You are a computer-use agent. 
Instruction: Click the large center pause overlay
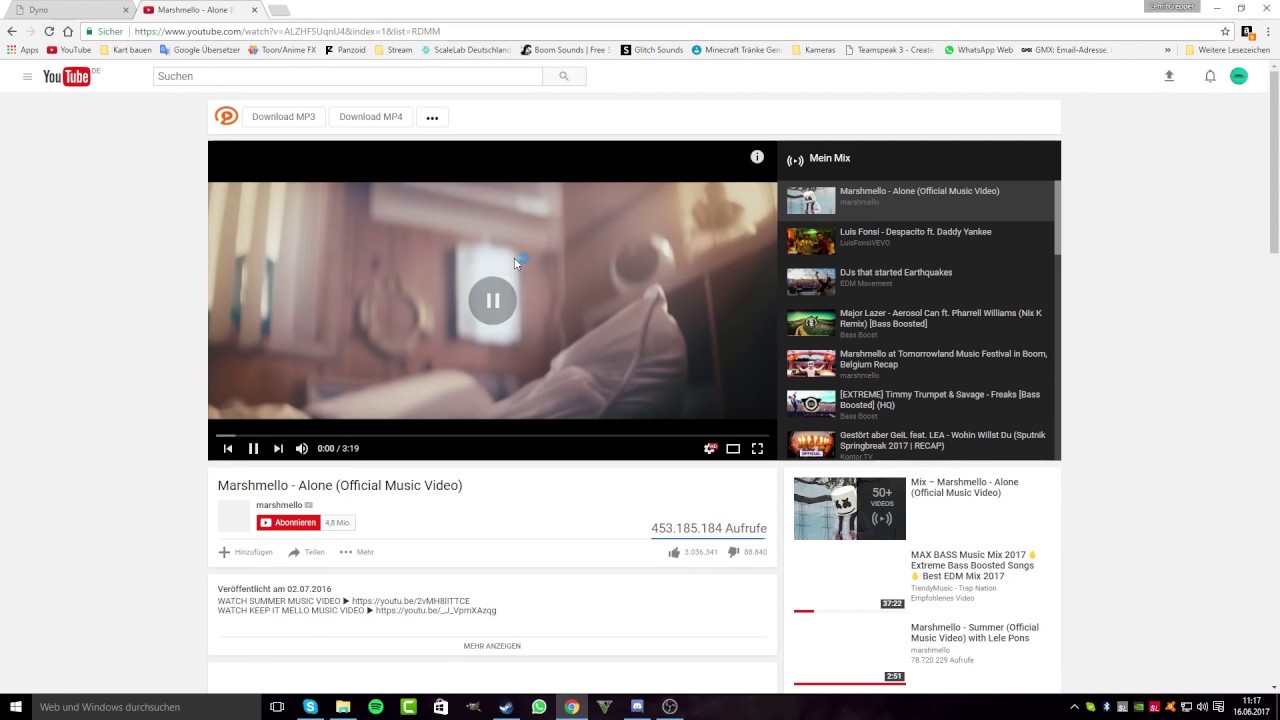(493, 300)
